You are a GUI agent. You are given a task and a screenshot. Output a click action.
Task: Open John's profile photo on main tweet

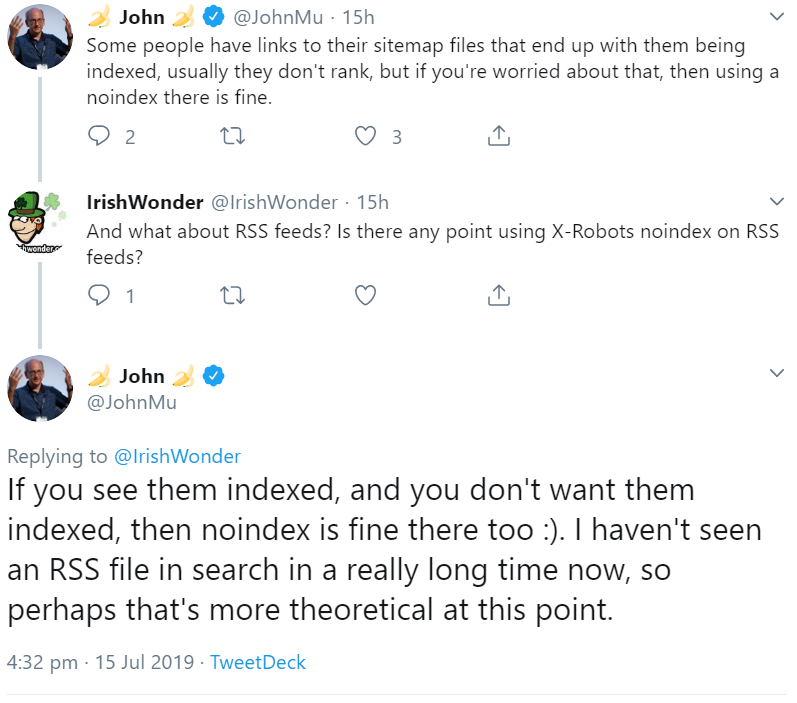[40, 388]
